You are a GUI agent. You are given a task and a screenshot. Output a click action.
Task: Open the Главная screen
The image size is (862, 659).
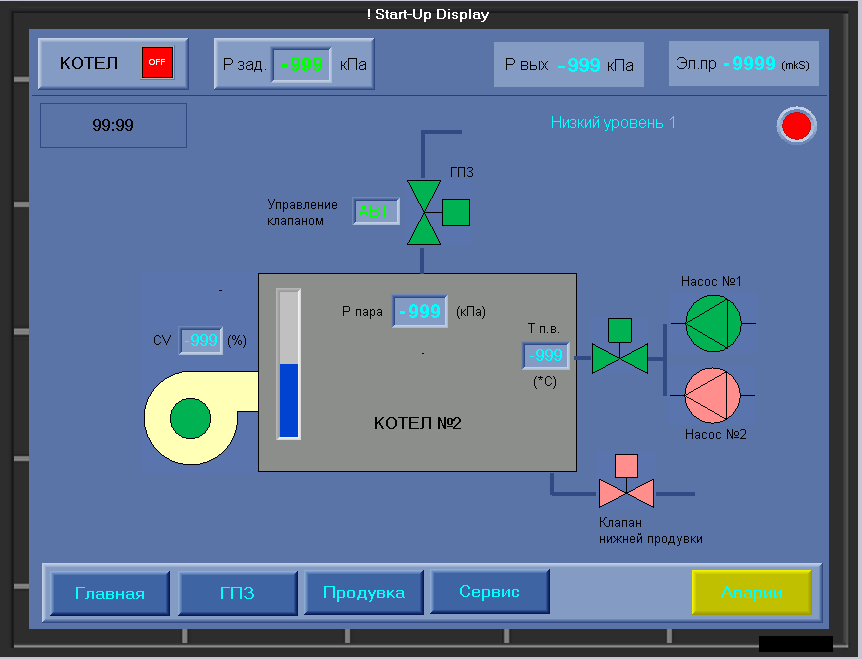[110, 592]
